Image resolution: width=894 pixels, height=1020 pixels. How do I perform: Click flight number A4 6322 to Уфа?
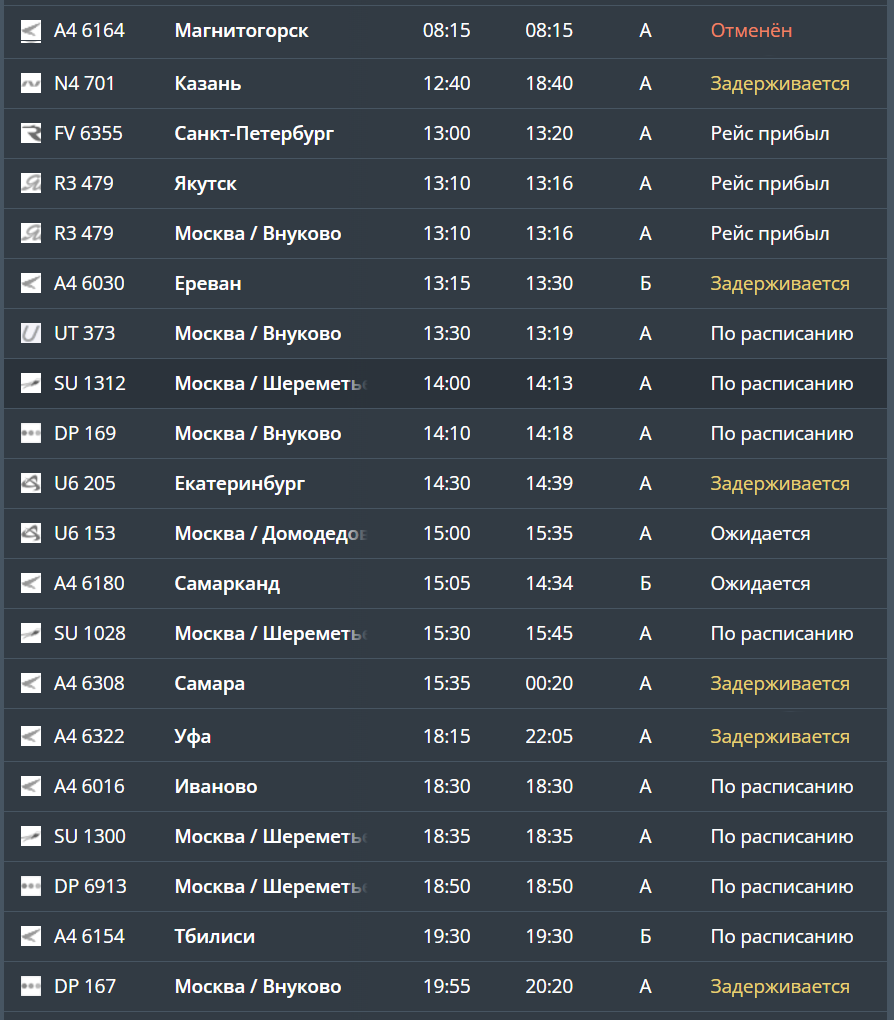pos(89,737)
